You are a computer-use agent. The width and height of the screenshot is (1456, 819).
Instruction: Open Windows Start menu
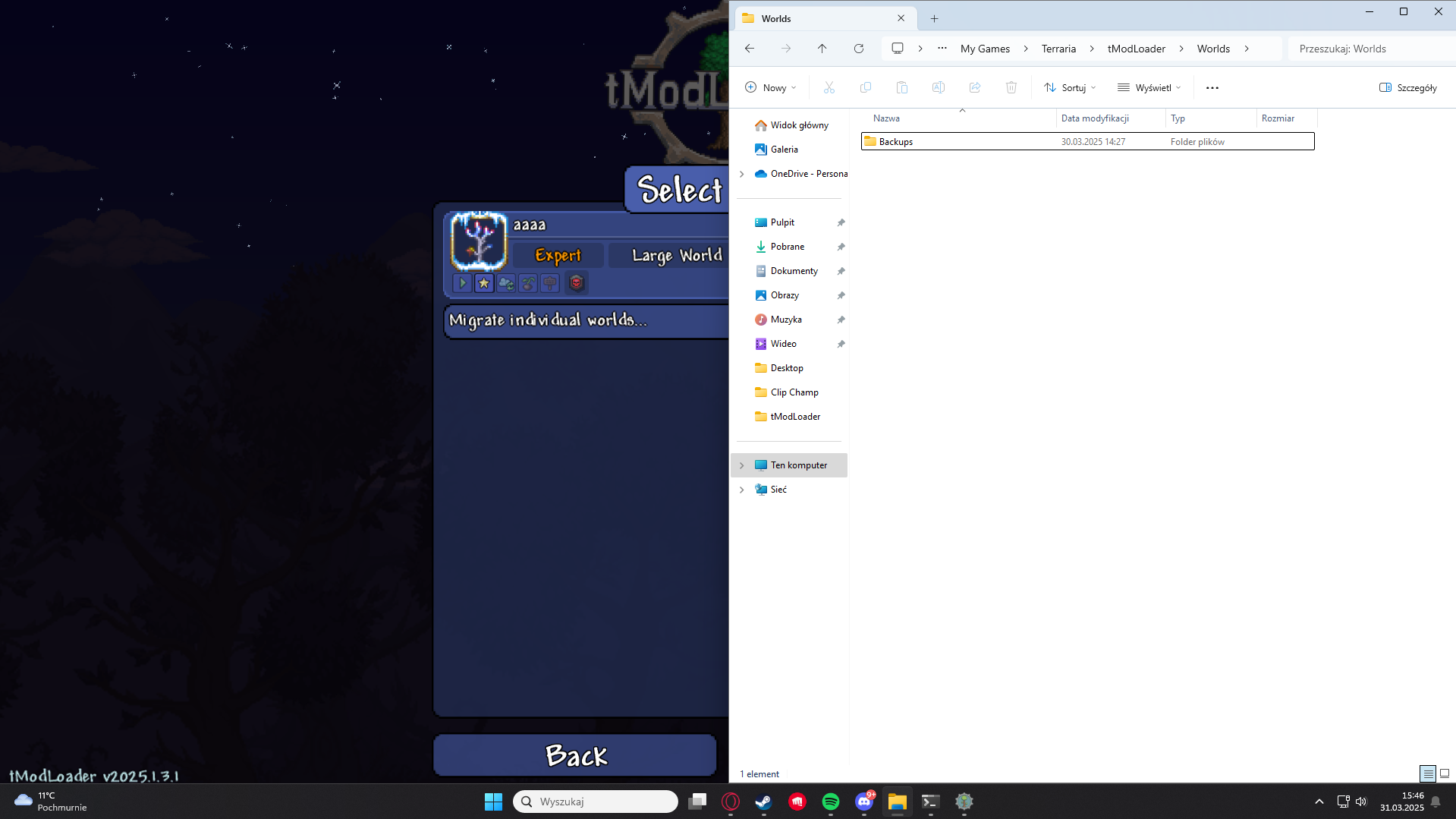493,802
